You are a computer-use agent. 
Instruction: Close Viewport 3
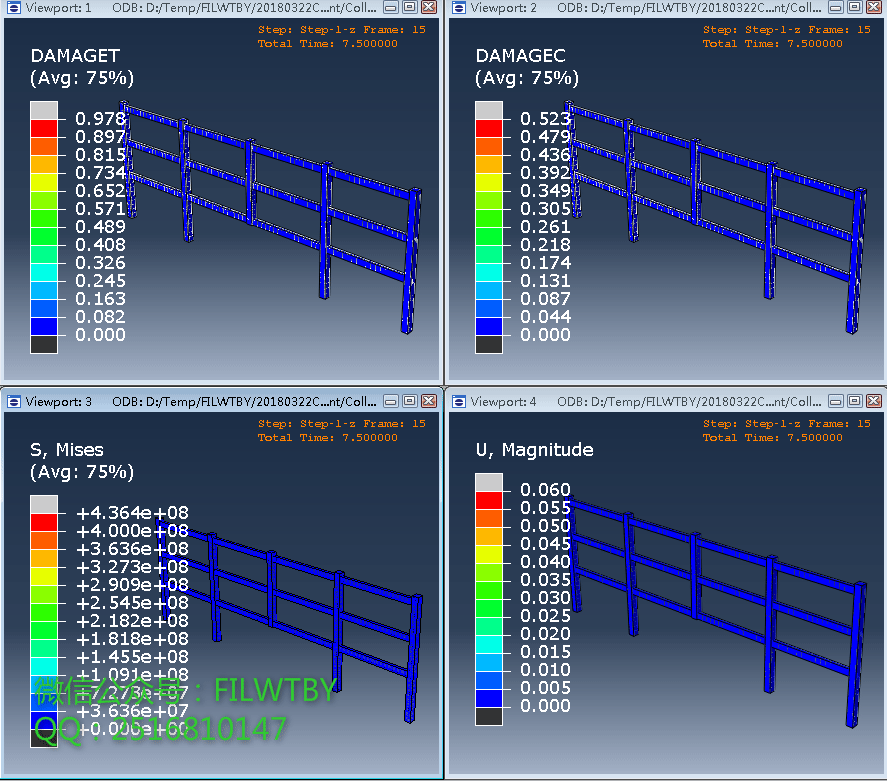429,402
